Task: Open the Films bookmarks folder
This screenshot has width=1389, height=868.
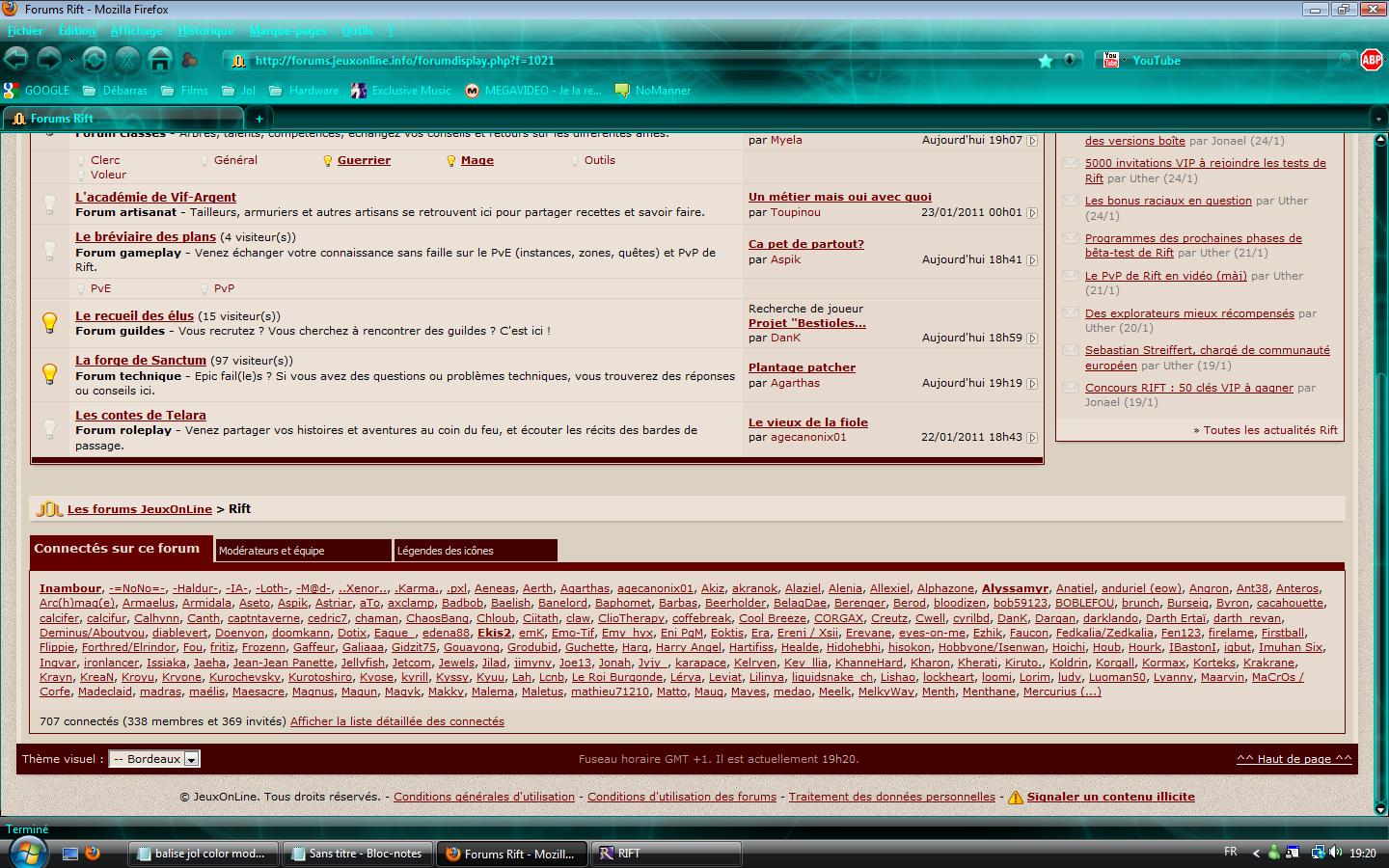Action: [185, 91]
